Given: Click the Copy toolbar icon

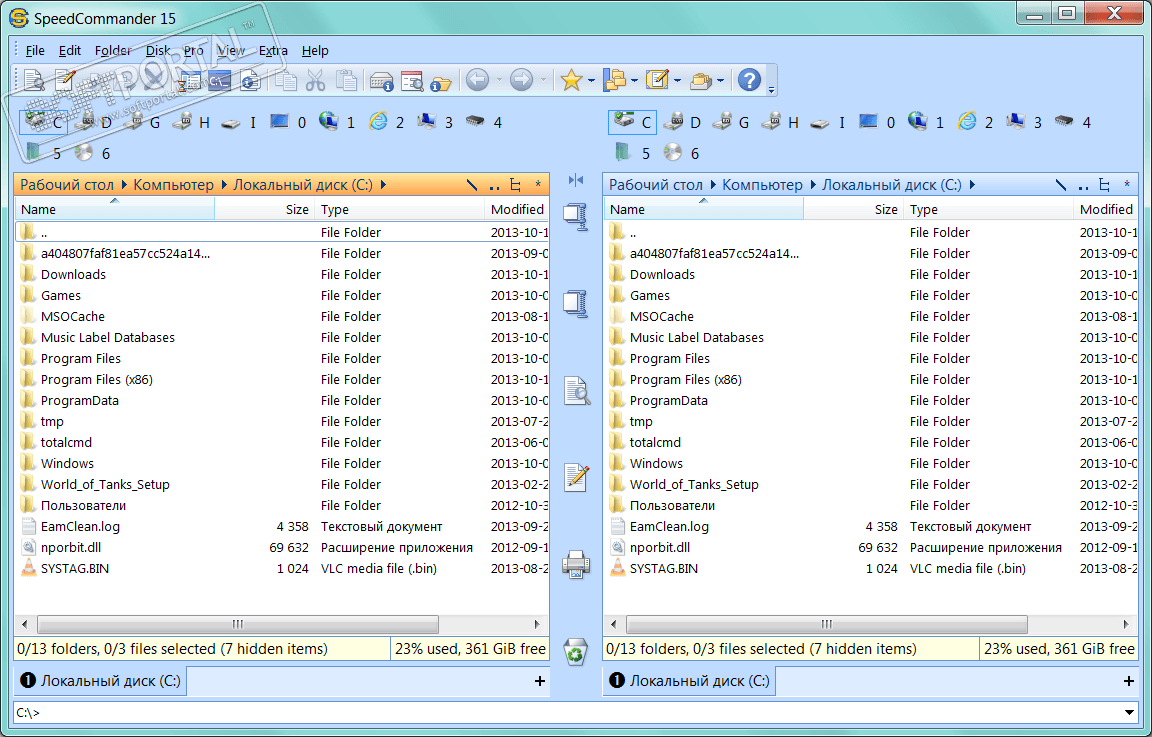Looking at the screenshot, I should coord(286,80).
